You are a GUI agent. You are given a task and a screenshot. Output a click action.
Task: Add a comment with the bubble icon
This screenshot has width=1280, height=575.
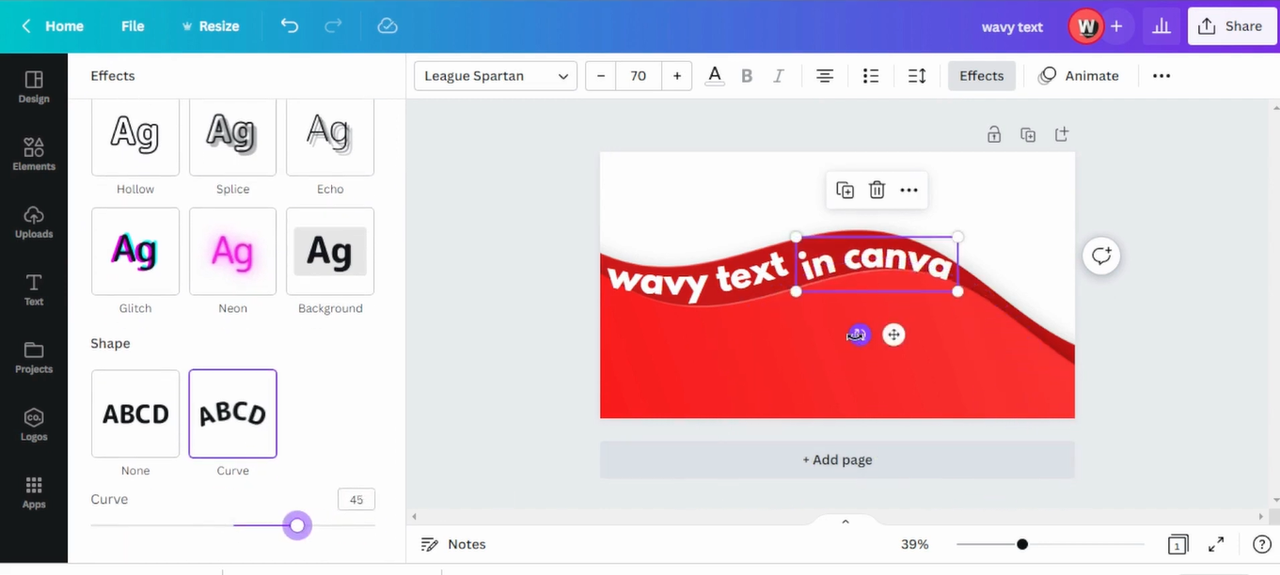tap(1101, 256)
